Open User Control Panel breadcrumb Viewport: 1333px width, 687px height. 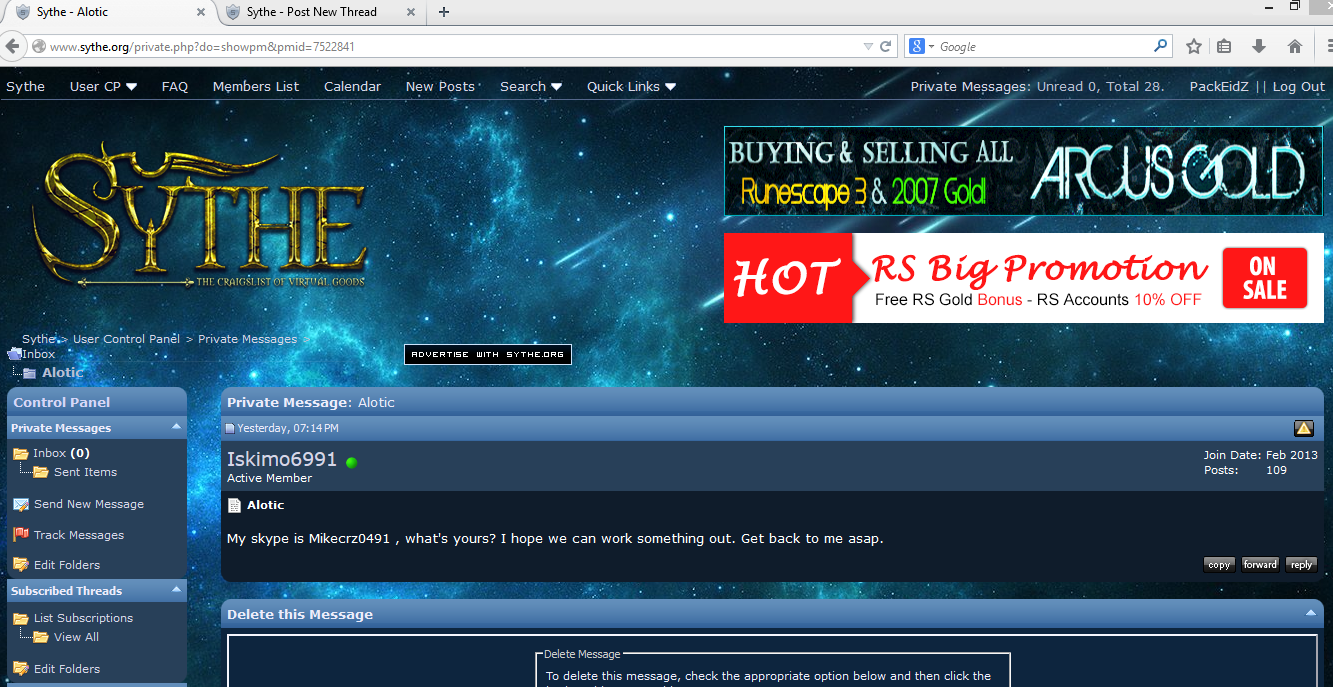point(126,339)
